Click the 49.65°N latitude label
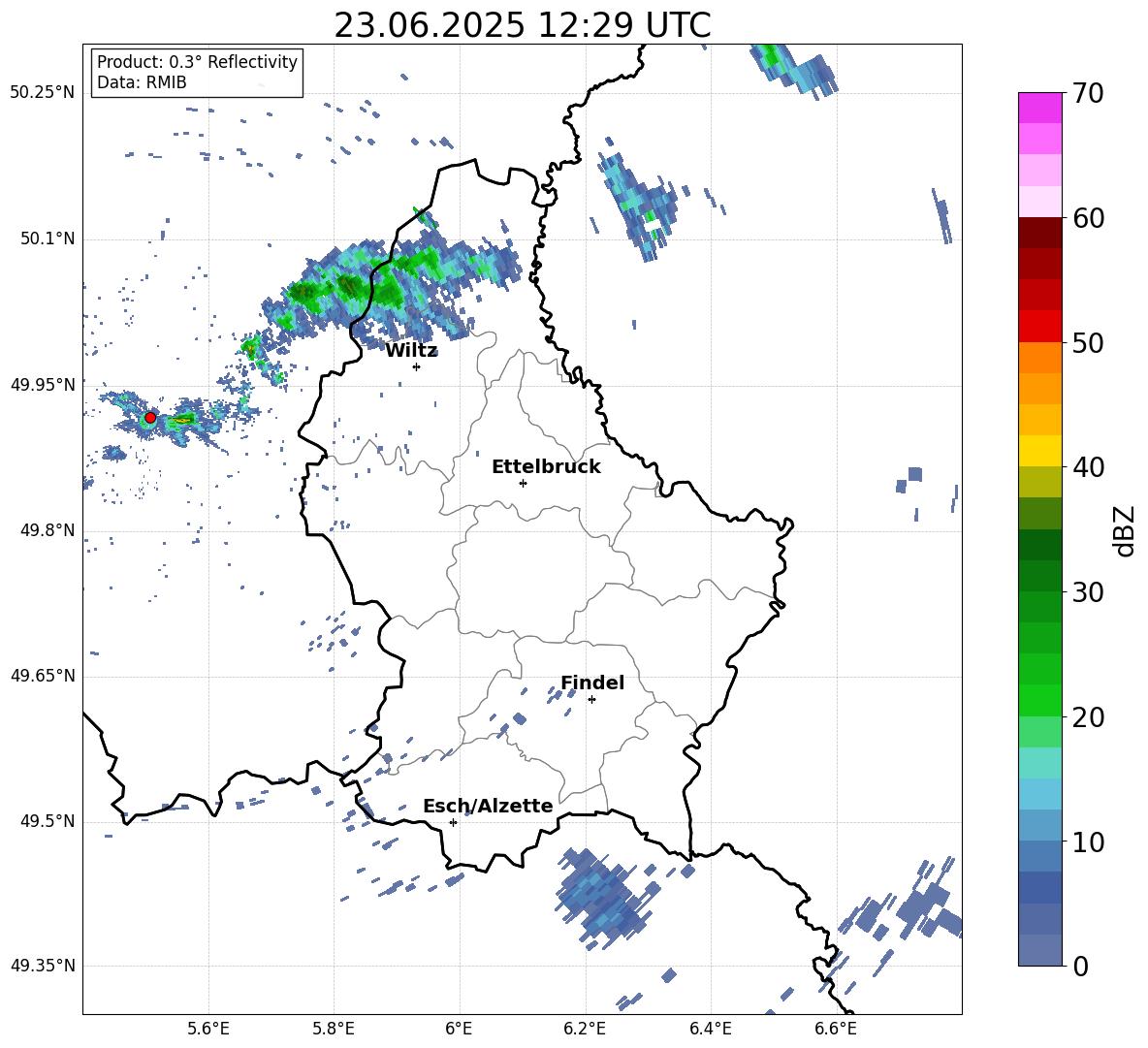 tap(43, 676)
